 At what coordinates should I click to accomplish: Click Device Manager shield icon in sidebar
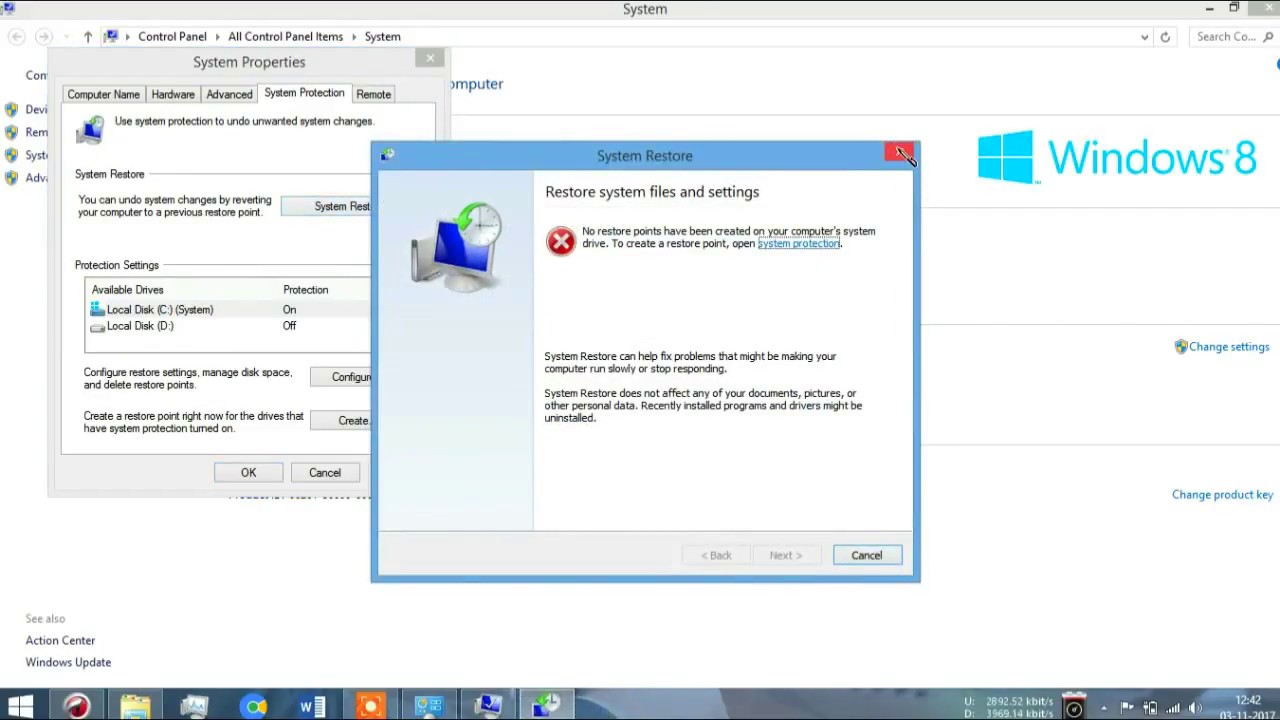pyautogui.click(x=11, y=110)
